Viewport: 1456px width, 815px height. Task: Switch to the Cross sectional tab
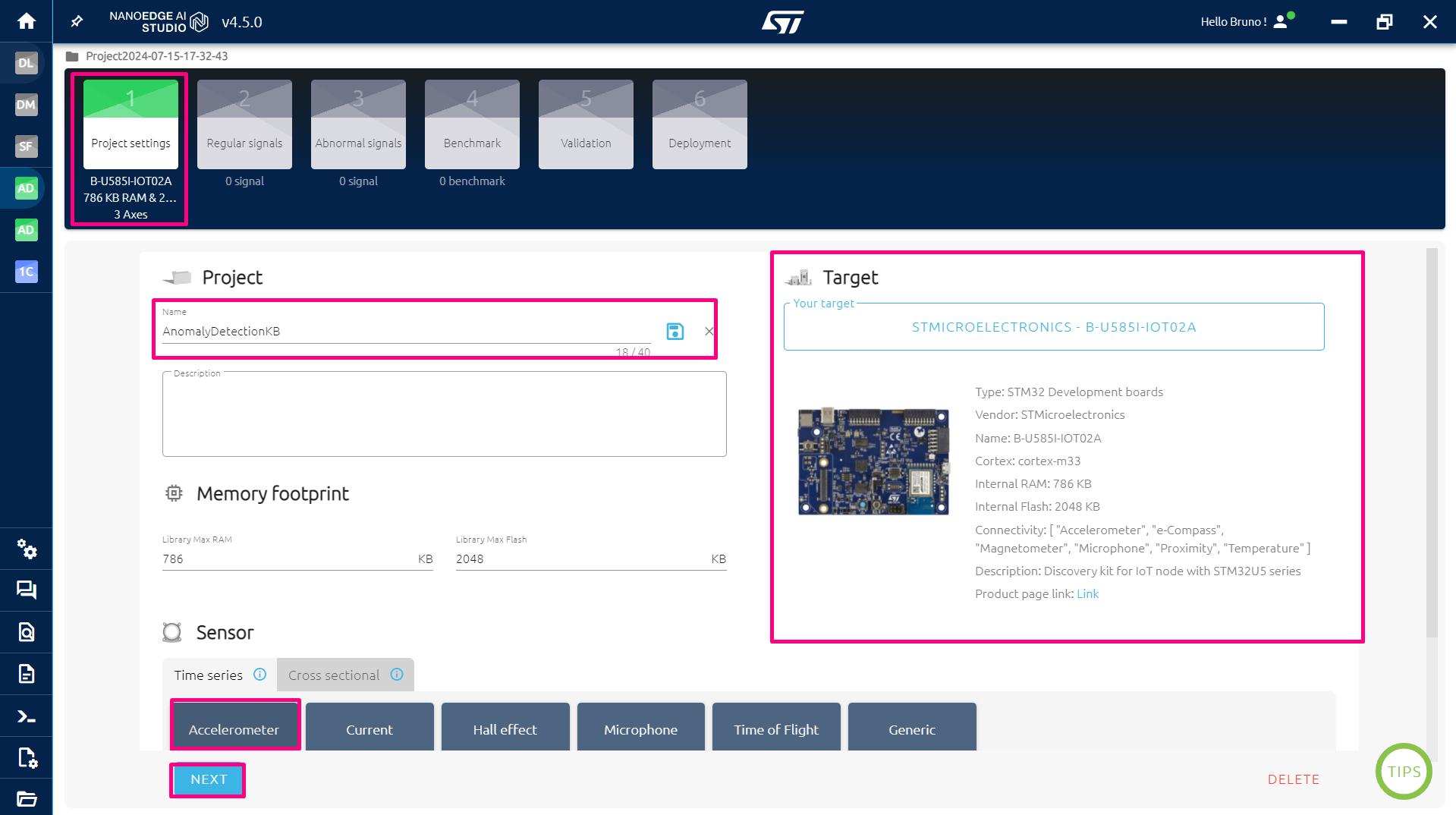coord(335,675)
